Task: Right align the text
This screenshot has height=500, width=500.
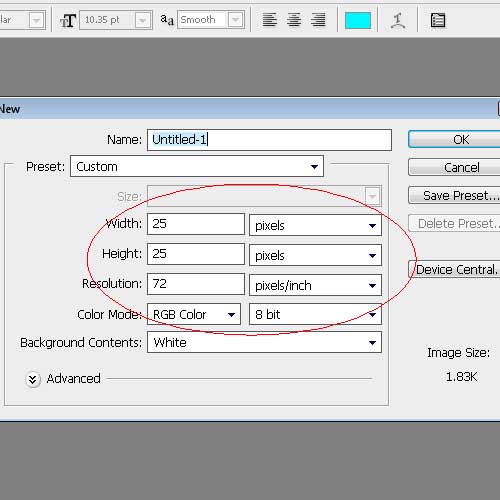Action: [x=318, y=20]
